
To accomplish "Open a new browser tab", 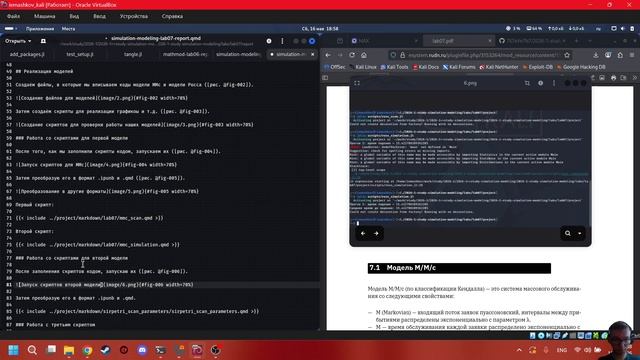I will point(576,41).
